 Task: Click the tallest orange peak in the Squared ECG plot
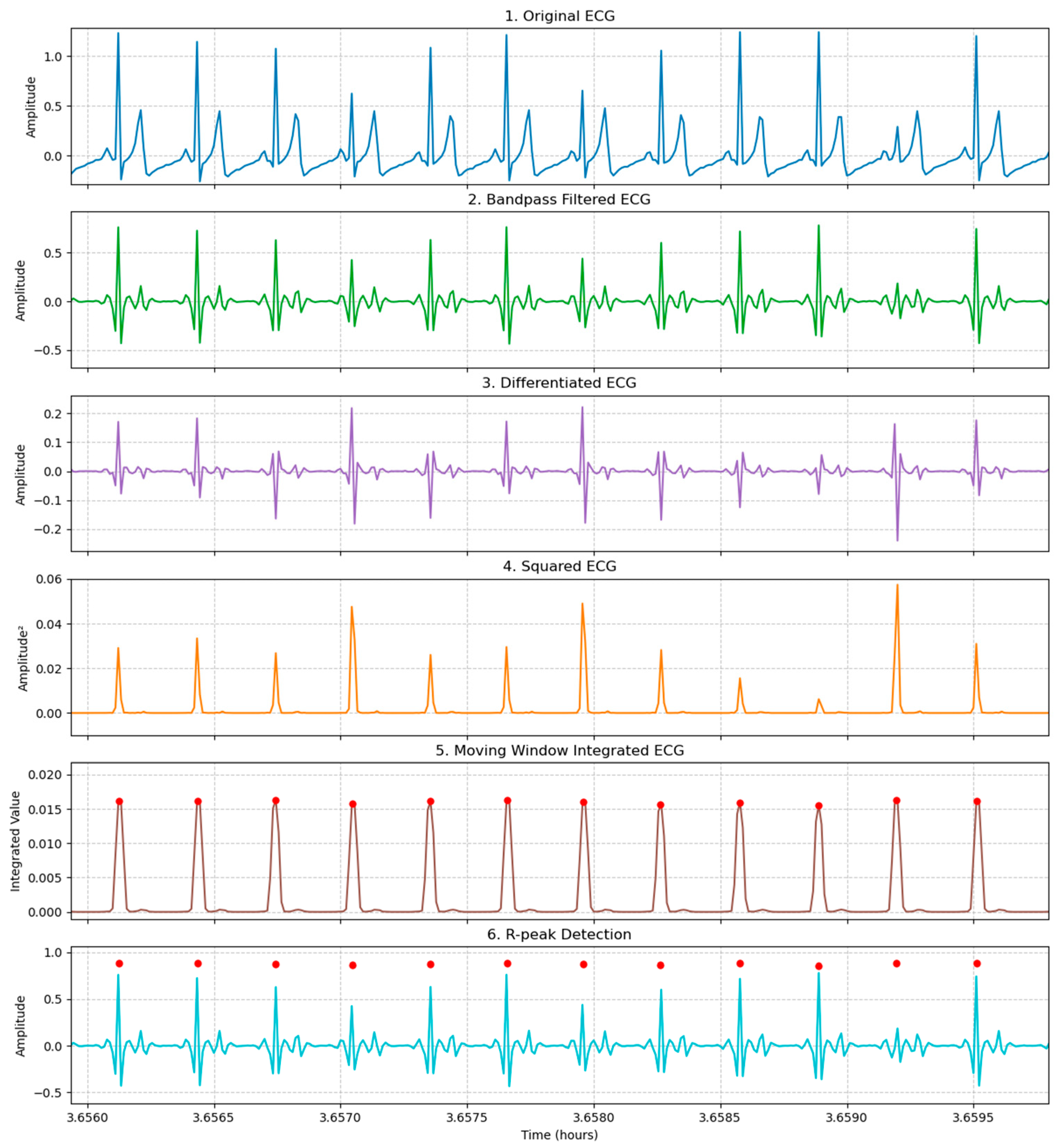[897, 585]
